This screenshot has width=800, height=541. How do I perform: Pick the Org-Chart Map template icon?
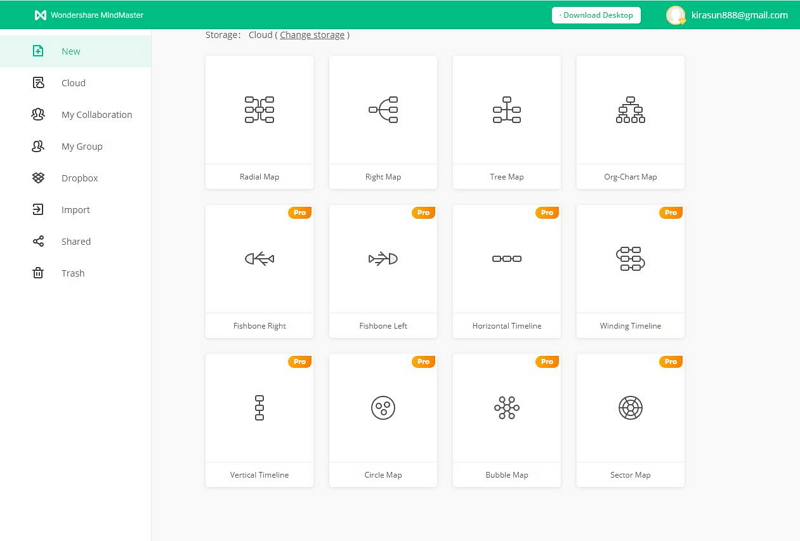[x=630, y=110]
